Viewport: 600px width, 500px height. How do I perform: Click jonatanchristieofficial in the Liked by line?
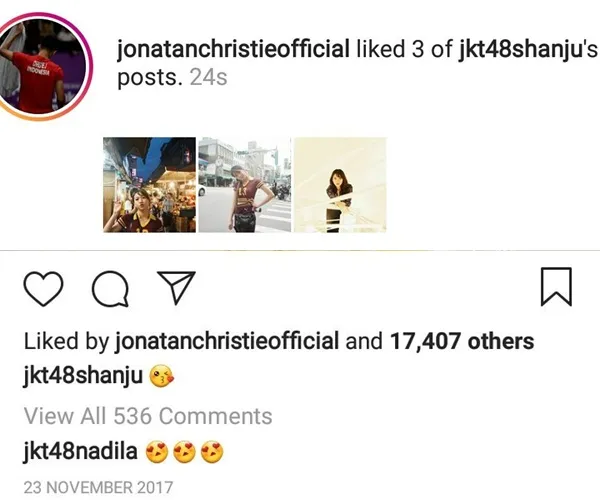(226, 341)
